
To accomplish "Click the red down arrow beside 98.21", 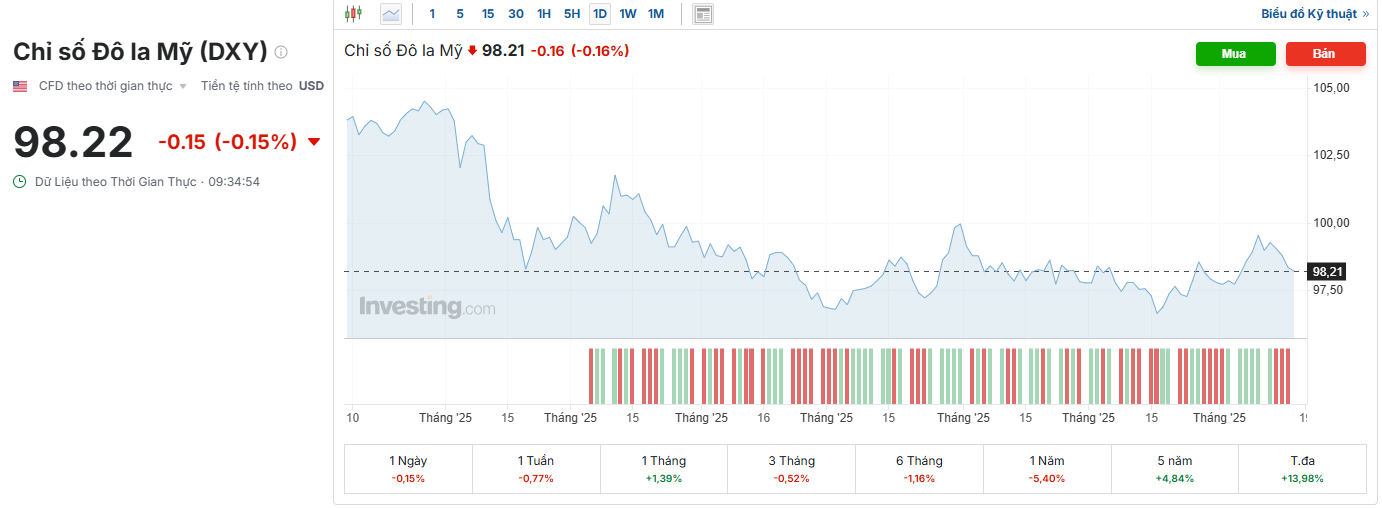I will click(472, 51).
